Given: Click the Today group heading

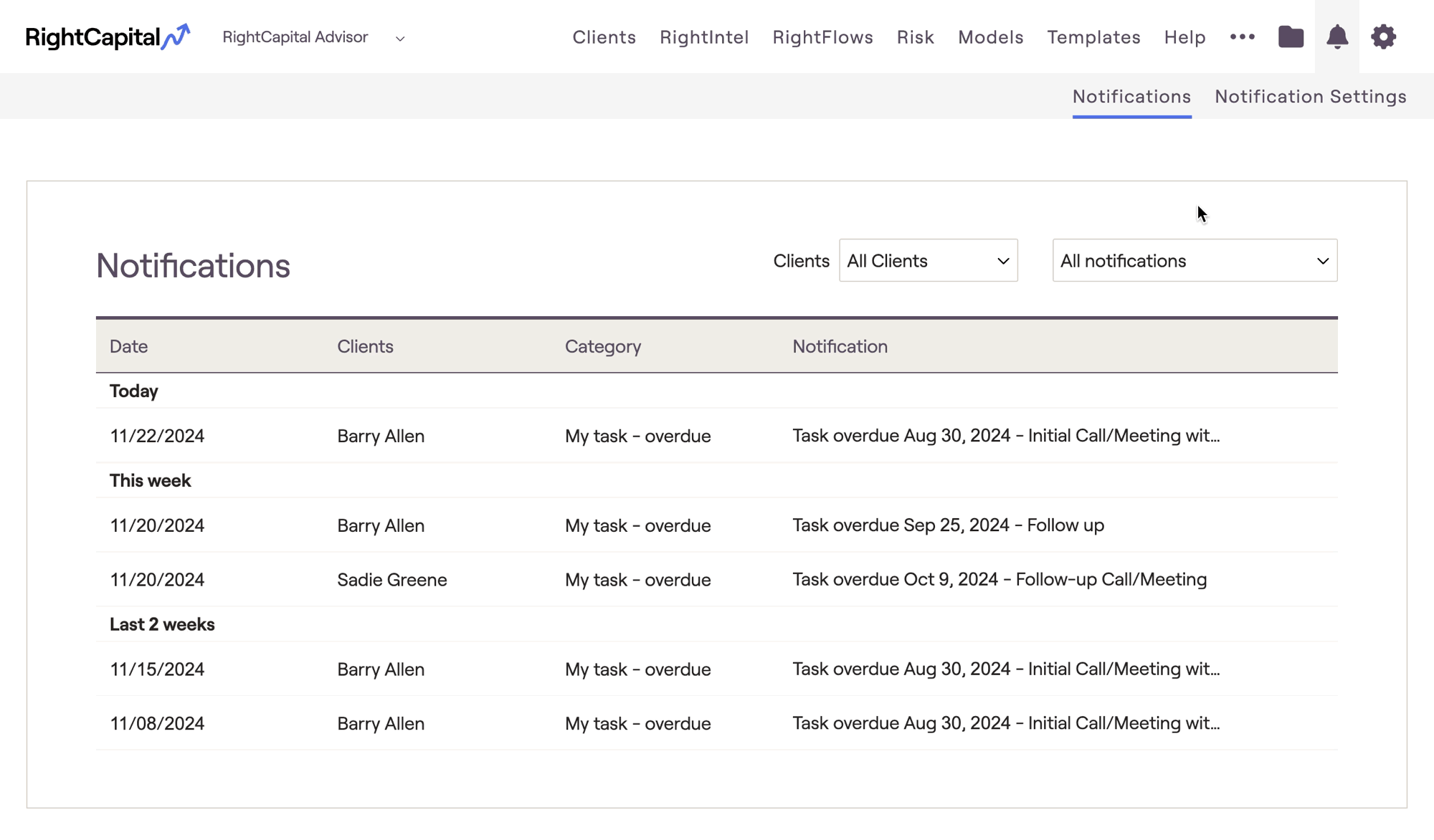Looking at the screenshot, I should [133, 391].
